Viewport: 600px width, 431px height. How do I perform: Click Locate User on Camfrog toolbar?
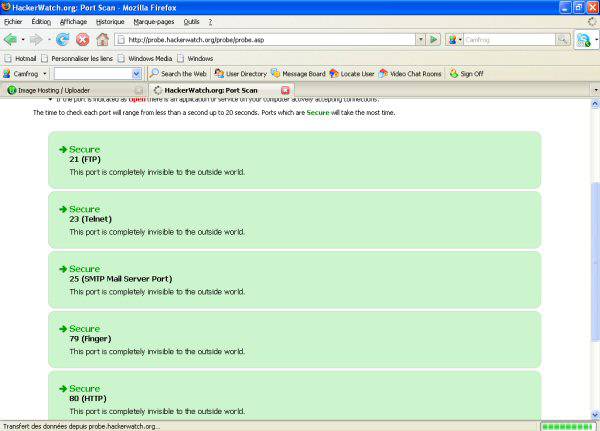tap(352, 73)
